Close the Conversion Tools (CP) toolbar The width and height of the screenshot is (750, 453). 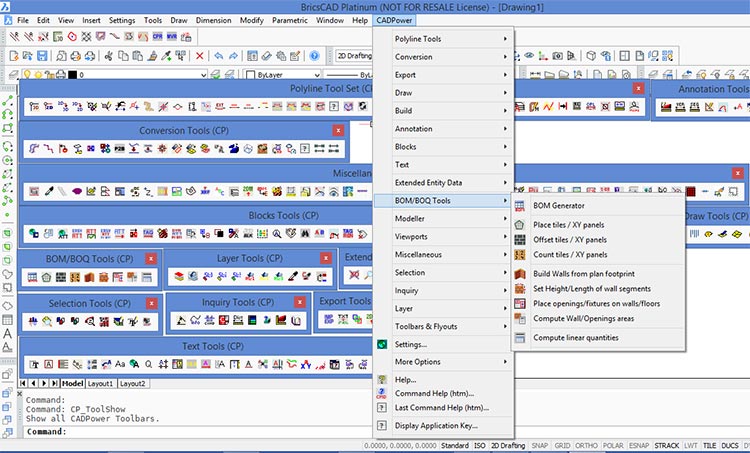tap(338, 130)
